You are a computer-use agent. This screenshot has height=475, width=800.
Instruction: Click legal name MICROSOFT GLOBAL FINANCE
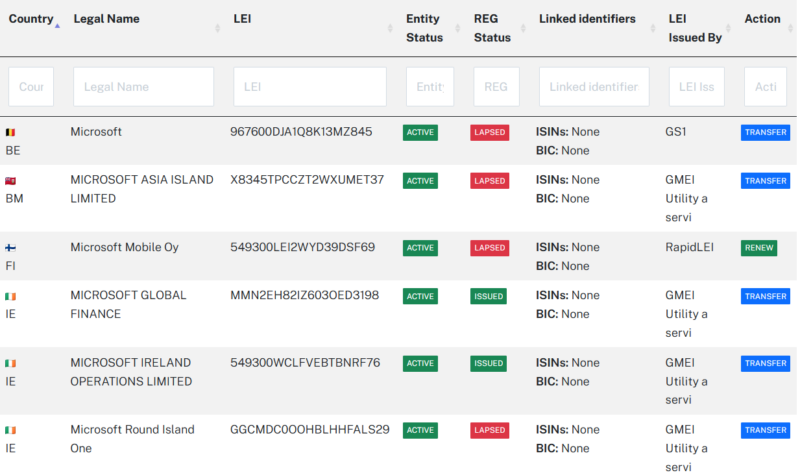point(128,305)
